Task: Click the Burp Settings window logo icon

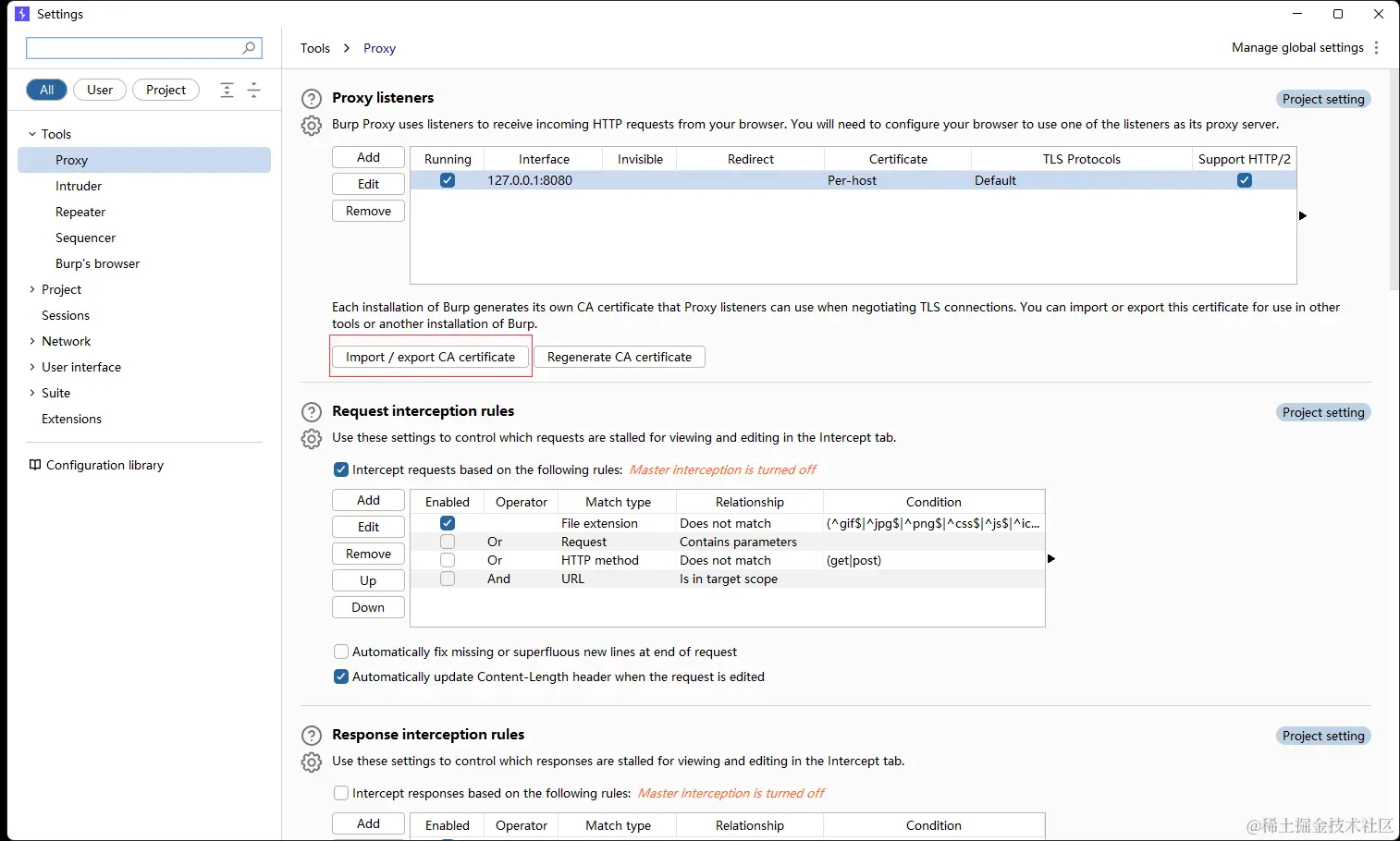Action: pos(22,14)
